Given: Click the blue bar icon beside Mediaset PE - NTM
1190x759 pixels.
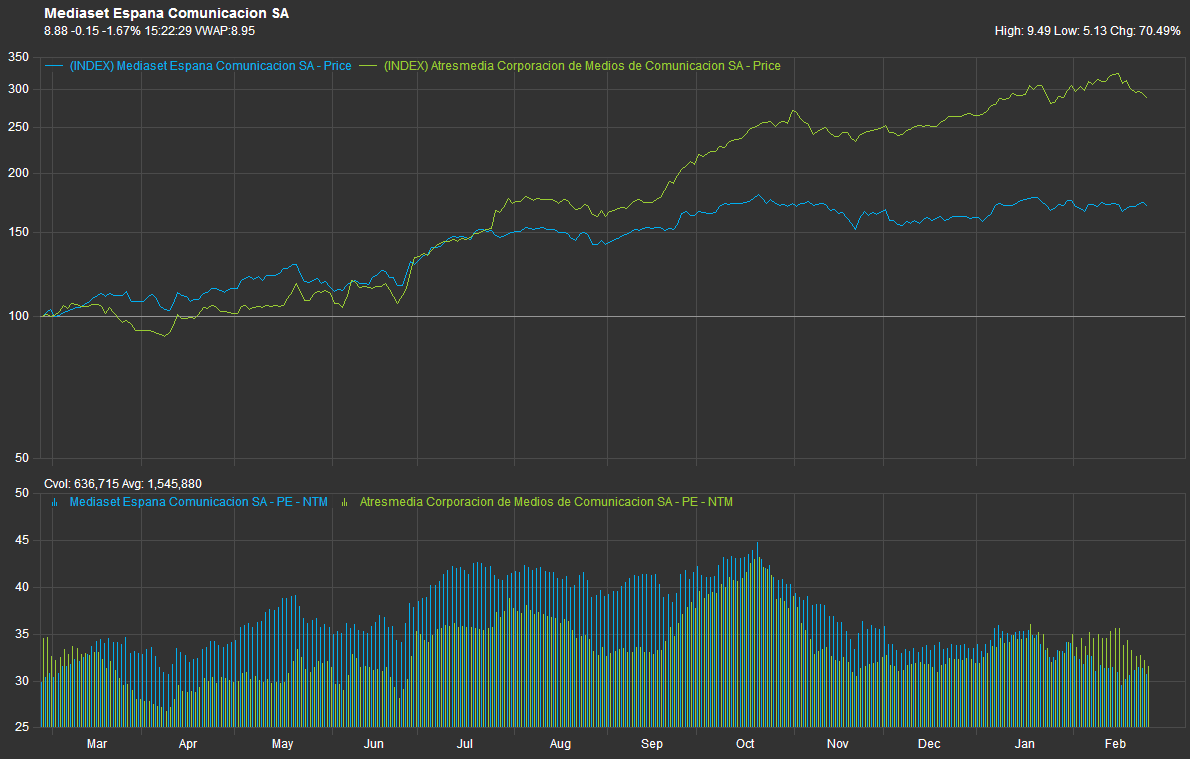Looking at the screenshot, I should pyautogui.click(x=54, y=502).
